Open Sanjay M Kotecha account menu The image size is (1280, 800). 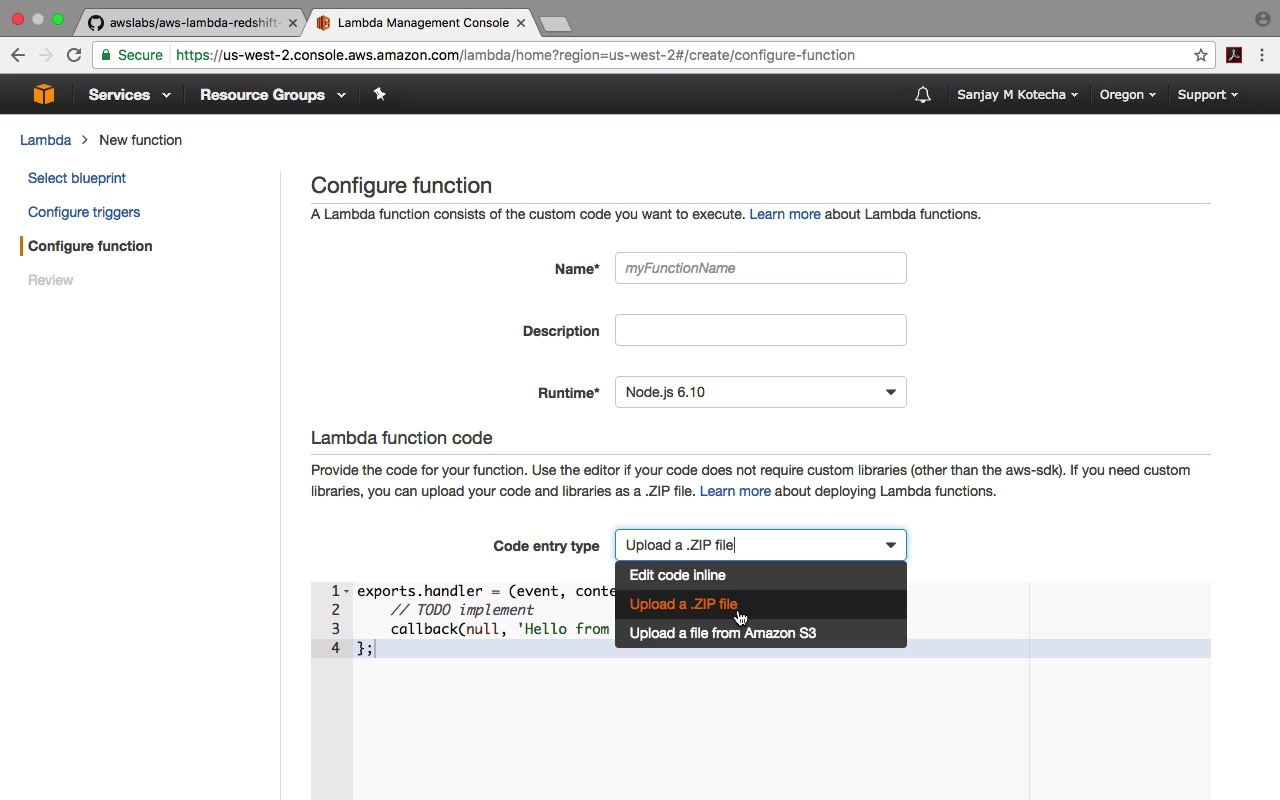(x=1017, y=94)
